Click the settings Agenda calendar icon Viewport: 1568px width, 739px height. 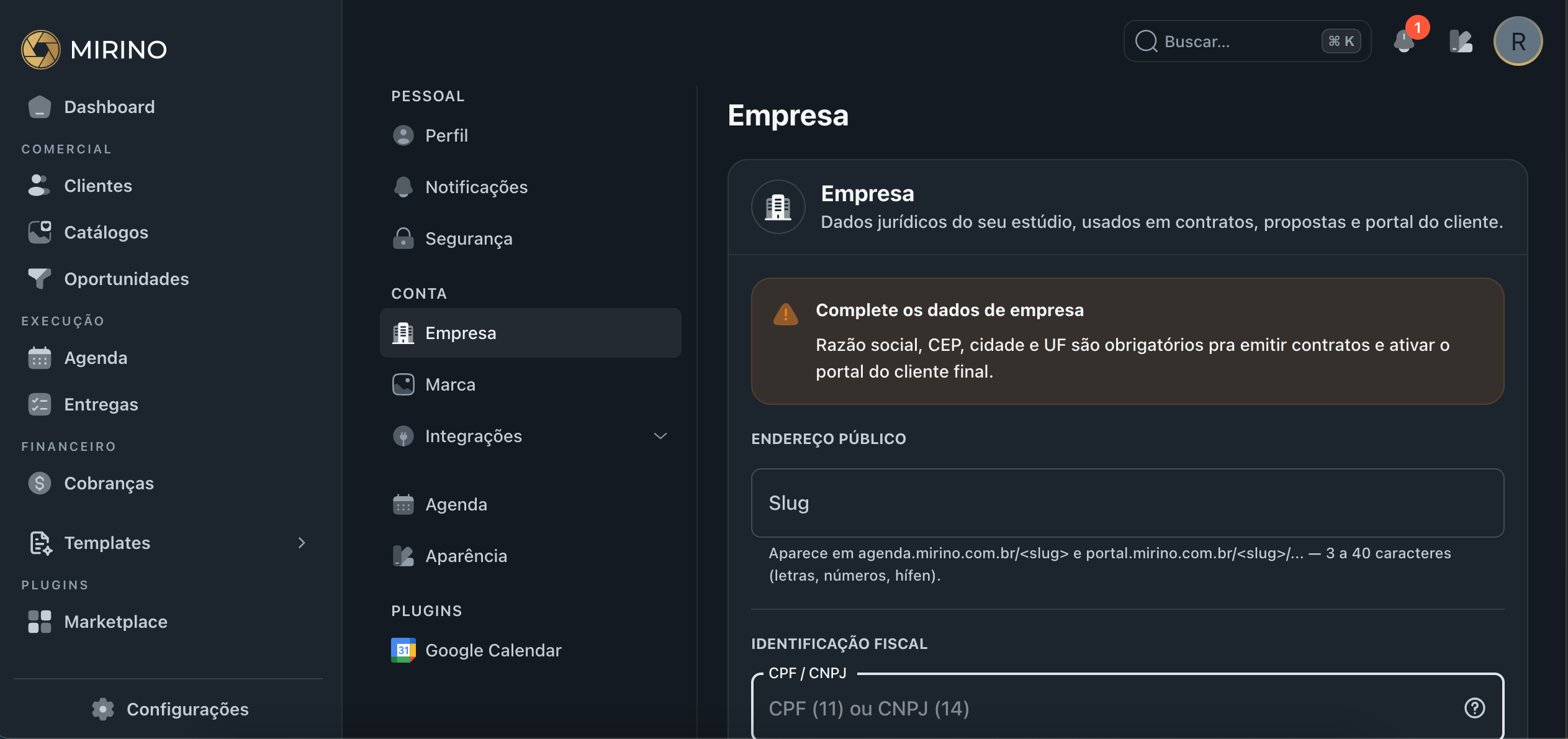pyautogui.click(x=403, y=504)
